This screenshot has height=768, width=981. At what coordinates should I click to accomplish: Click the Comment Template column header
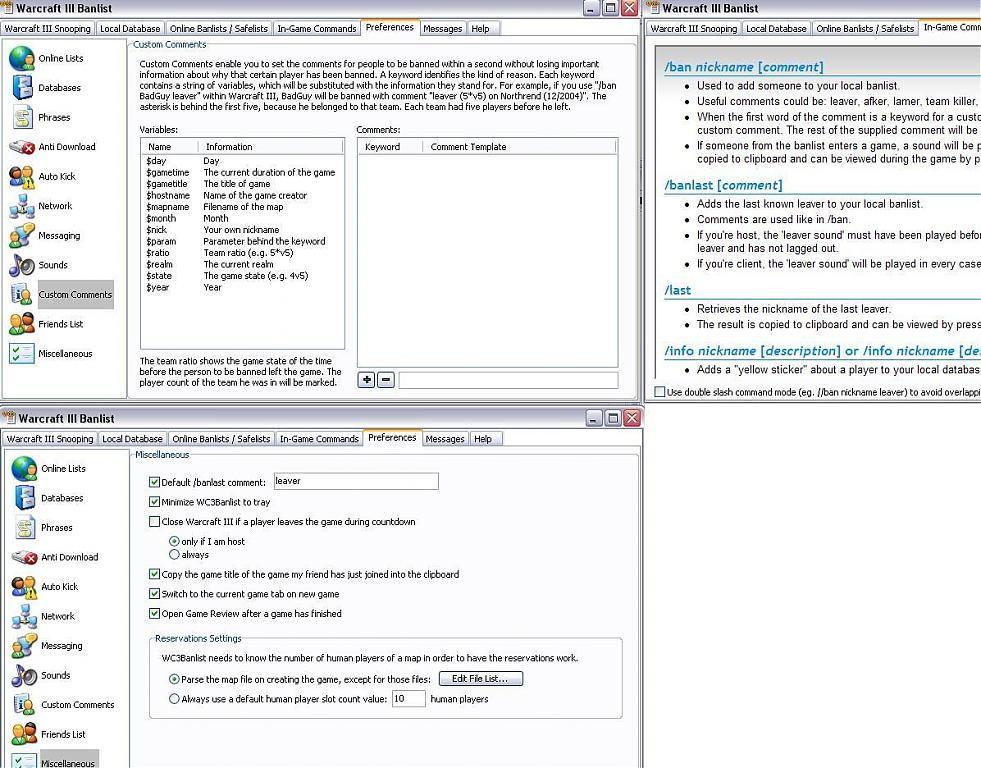tap(520, 147)
